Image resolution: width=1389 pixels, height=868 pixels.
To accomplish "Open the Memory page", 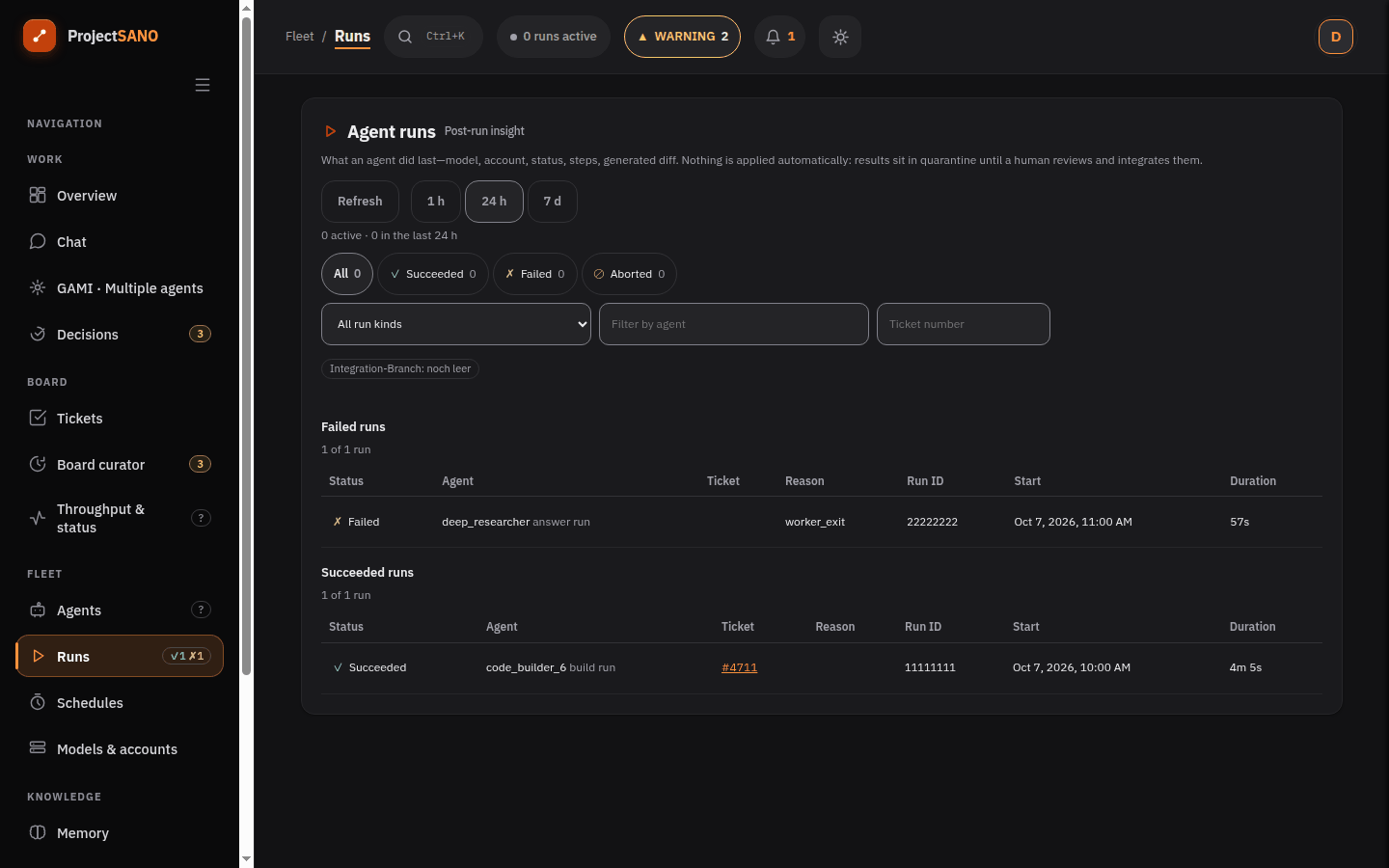I will (x=120, y=833).
